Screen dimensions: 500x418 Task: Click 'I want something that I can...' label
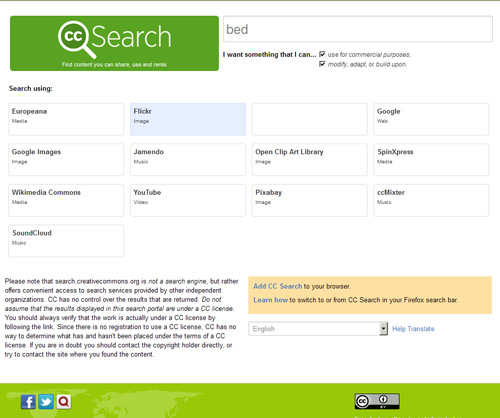[269, 55]
